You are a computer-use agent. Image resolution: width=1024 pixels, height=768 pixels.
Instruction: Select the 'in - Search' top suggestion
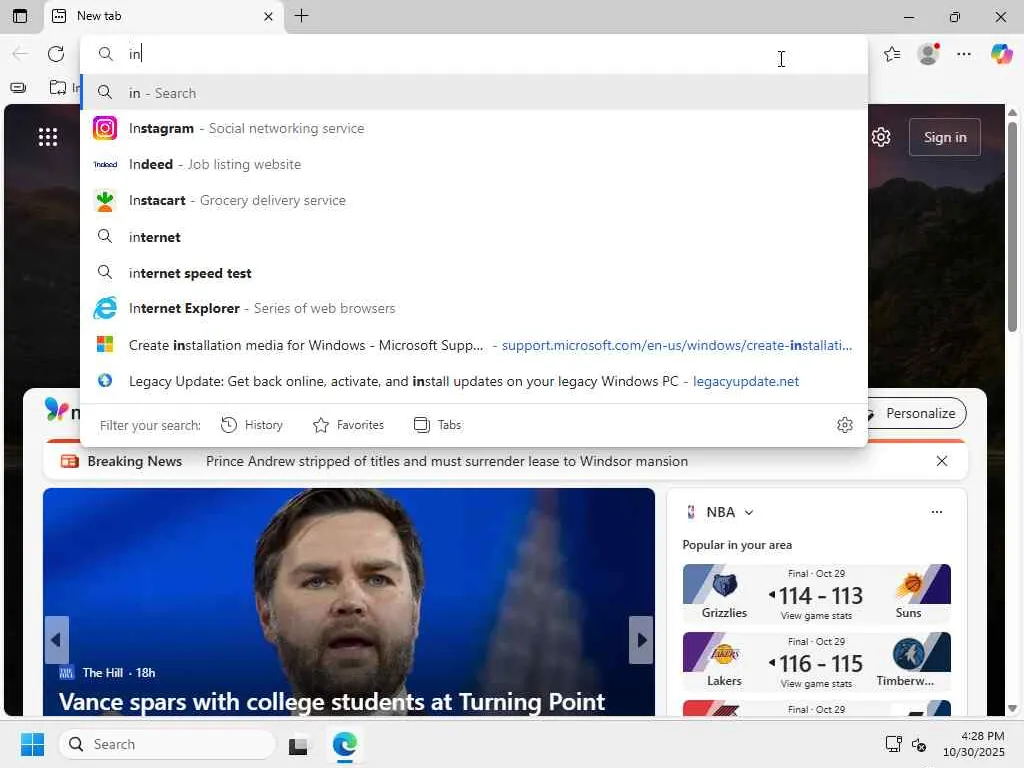click(474, 93)
